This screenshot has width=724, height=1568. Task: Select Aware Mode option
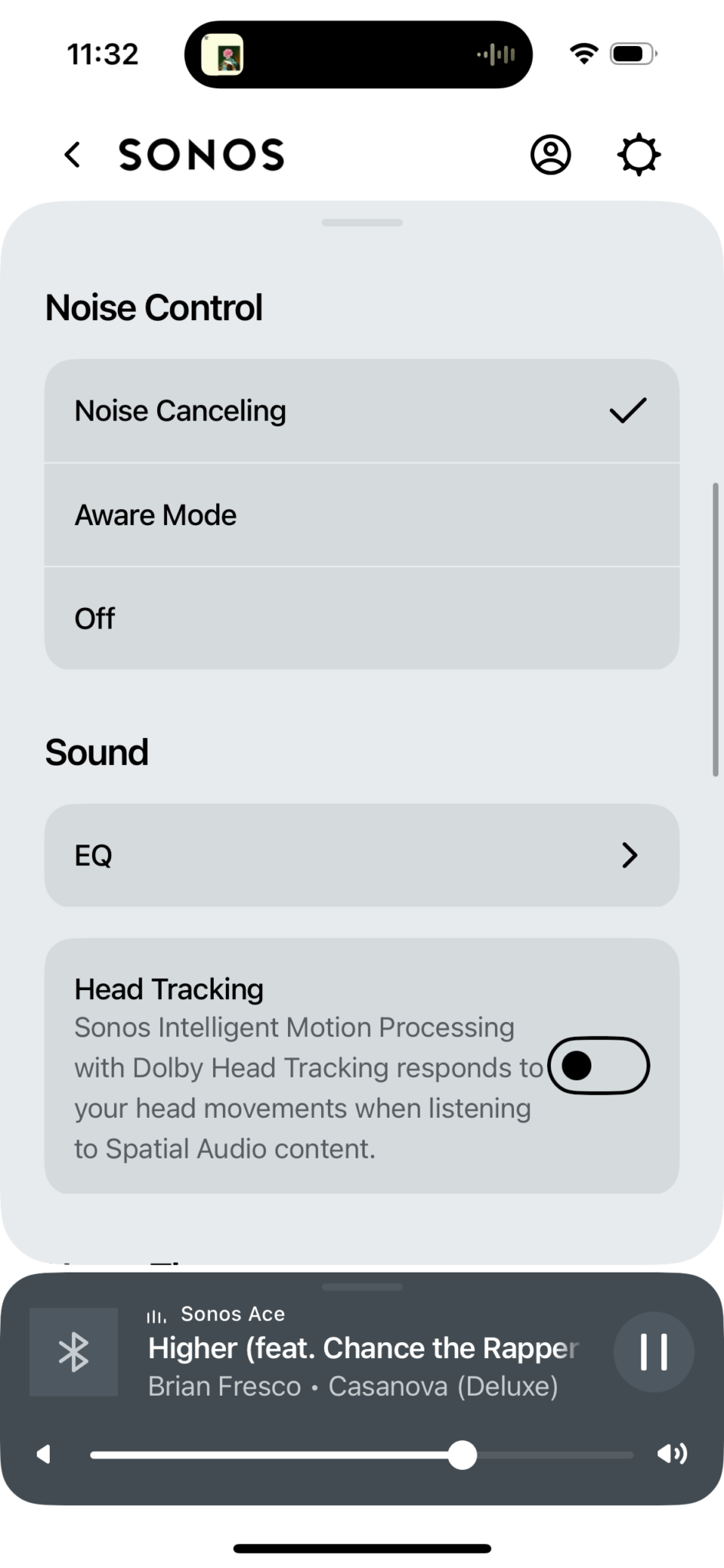[x=362, y=515]
